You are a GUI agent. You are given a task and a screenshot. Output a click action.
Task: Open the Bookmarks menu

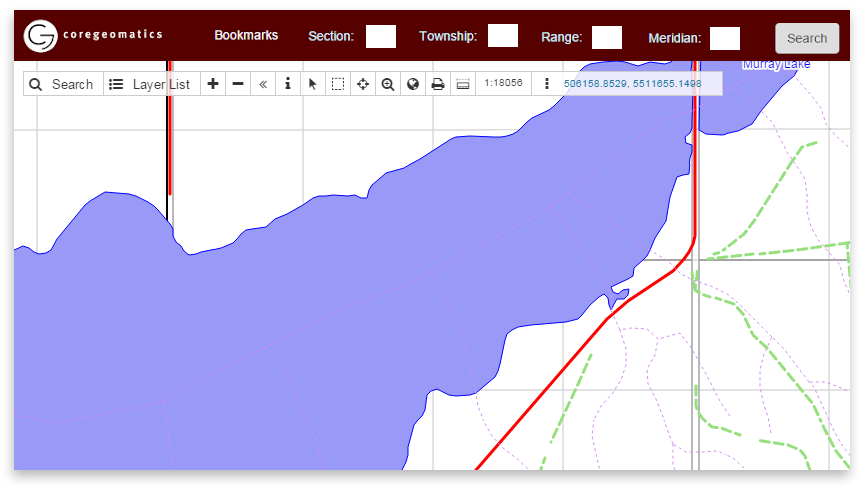point(246,36)
